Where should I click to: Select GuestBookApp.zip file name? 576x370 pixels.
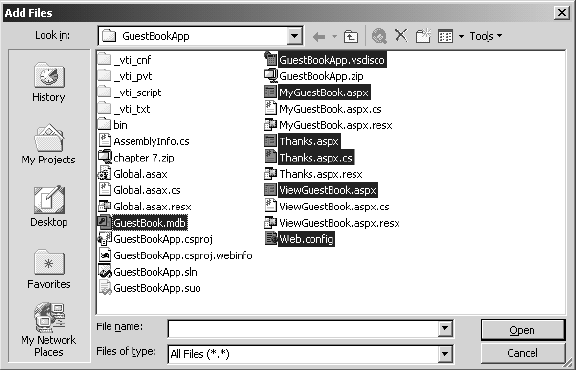click(321, 76)
